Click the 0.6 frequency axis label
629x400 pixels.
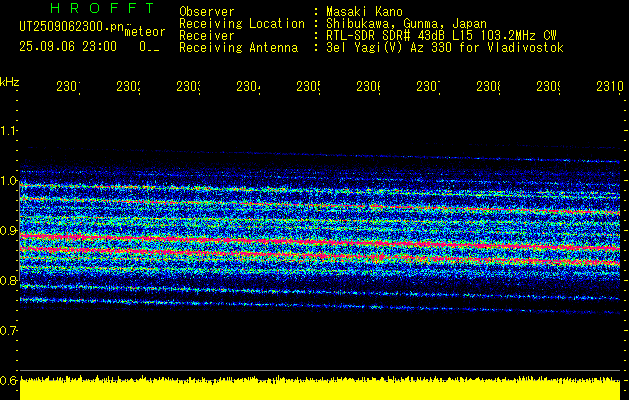(9, 380)
